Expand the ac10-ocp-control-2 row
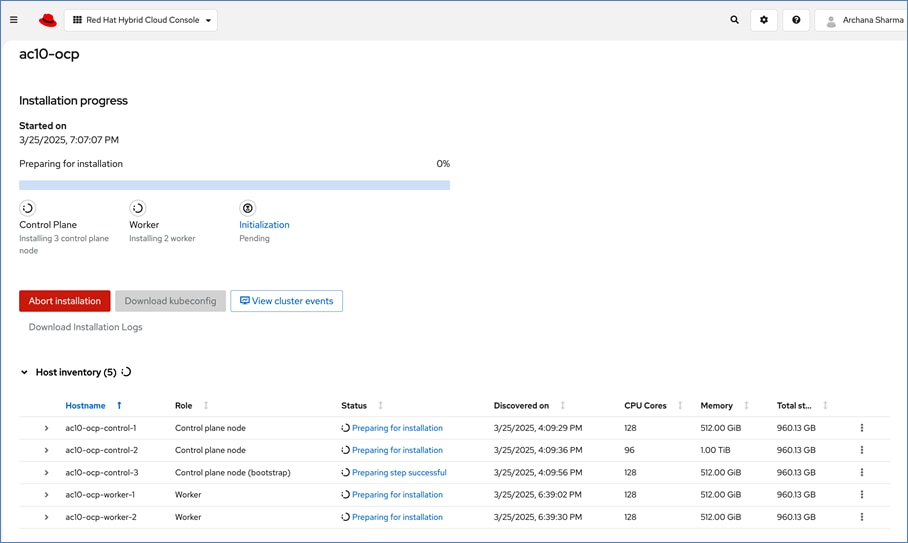This screenshot has width=908, height=543. [x=46, y=450]
